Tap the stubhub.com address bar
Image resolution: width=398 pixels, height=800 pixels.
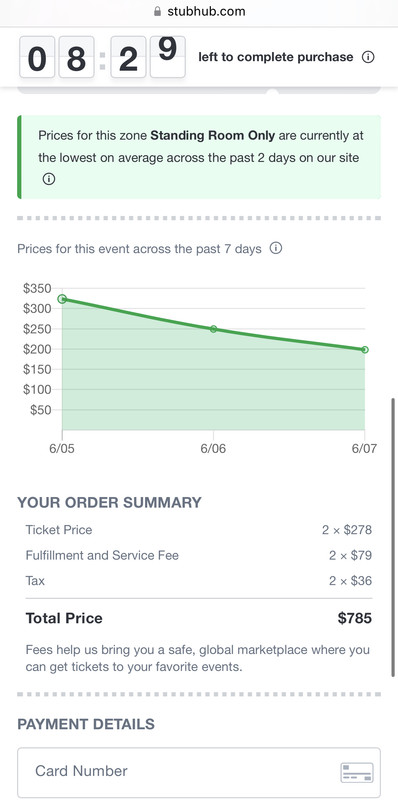199,11
